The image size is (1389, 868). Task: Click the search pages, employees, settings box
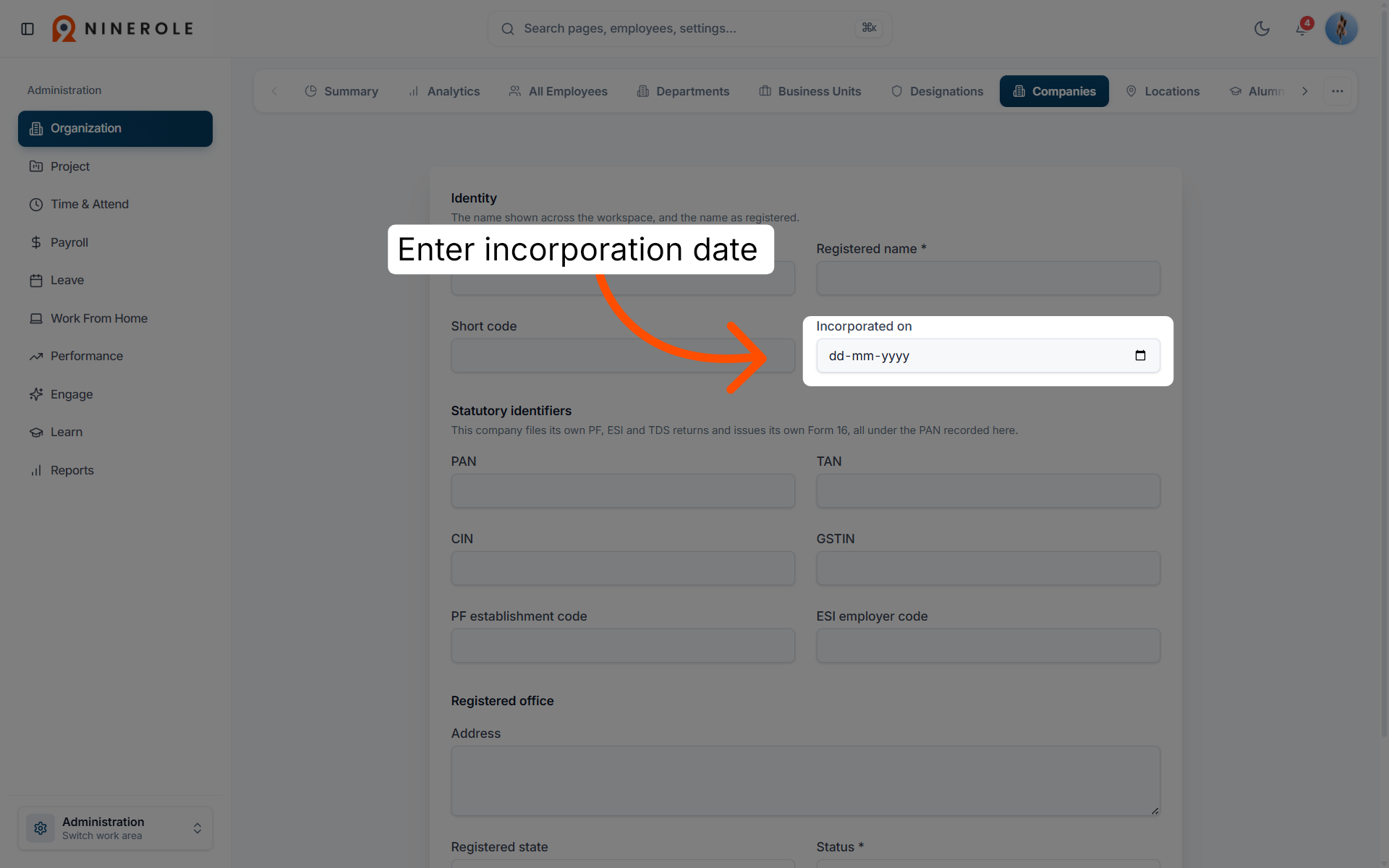click(689, 29)
